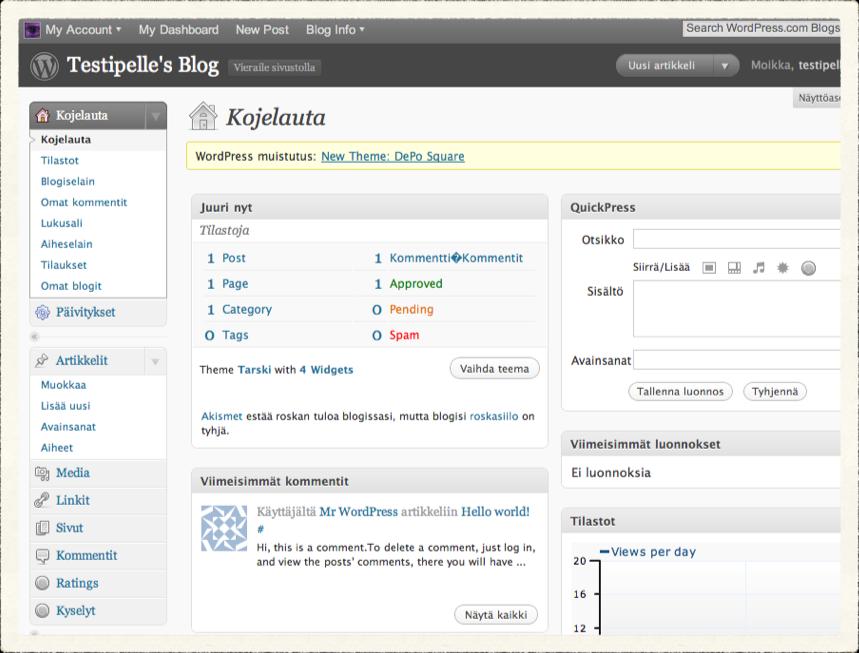This screenshot has height=653, width=859.
Task: Collapse the Kojelauta sidebar section arrow
Action: [156, 116]
